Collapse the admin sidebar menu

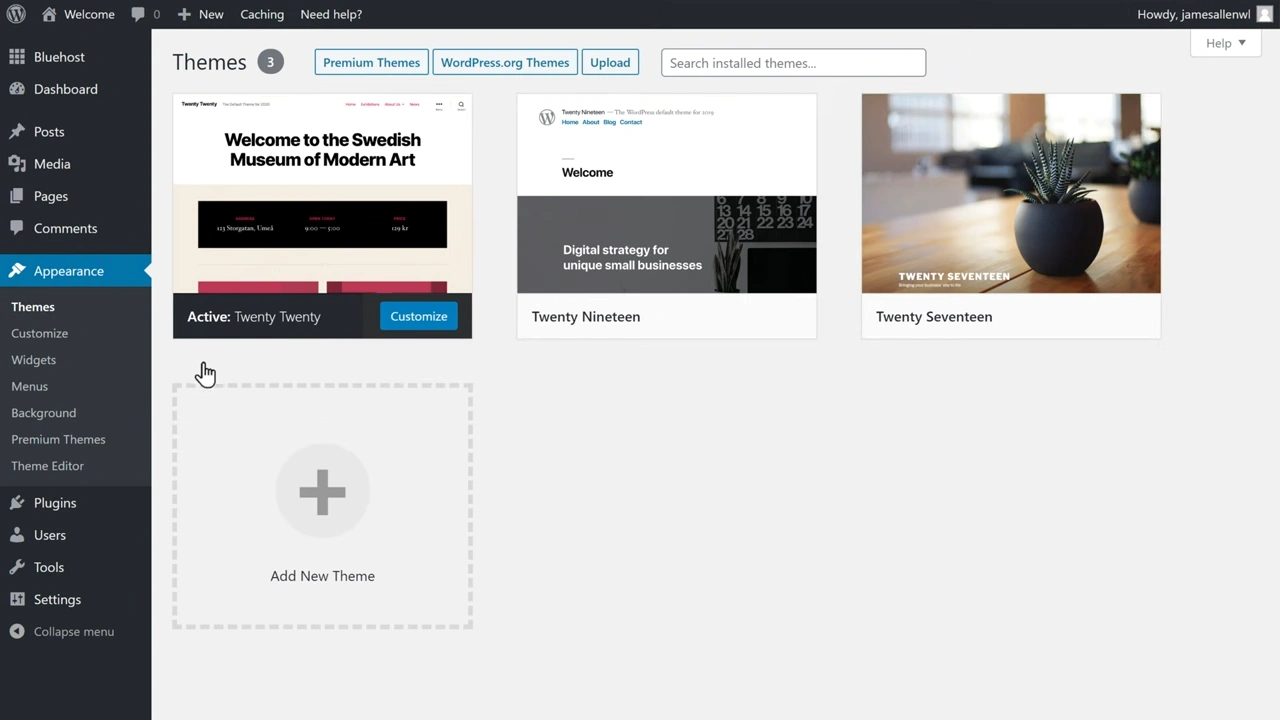click(x=16, y=631)
